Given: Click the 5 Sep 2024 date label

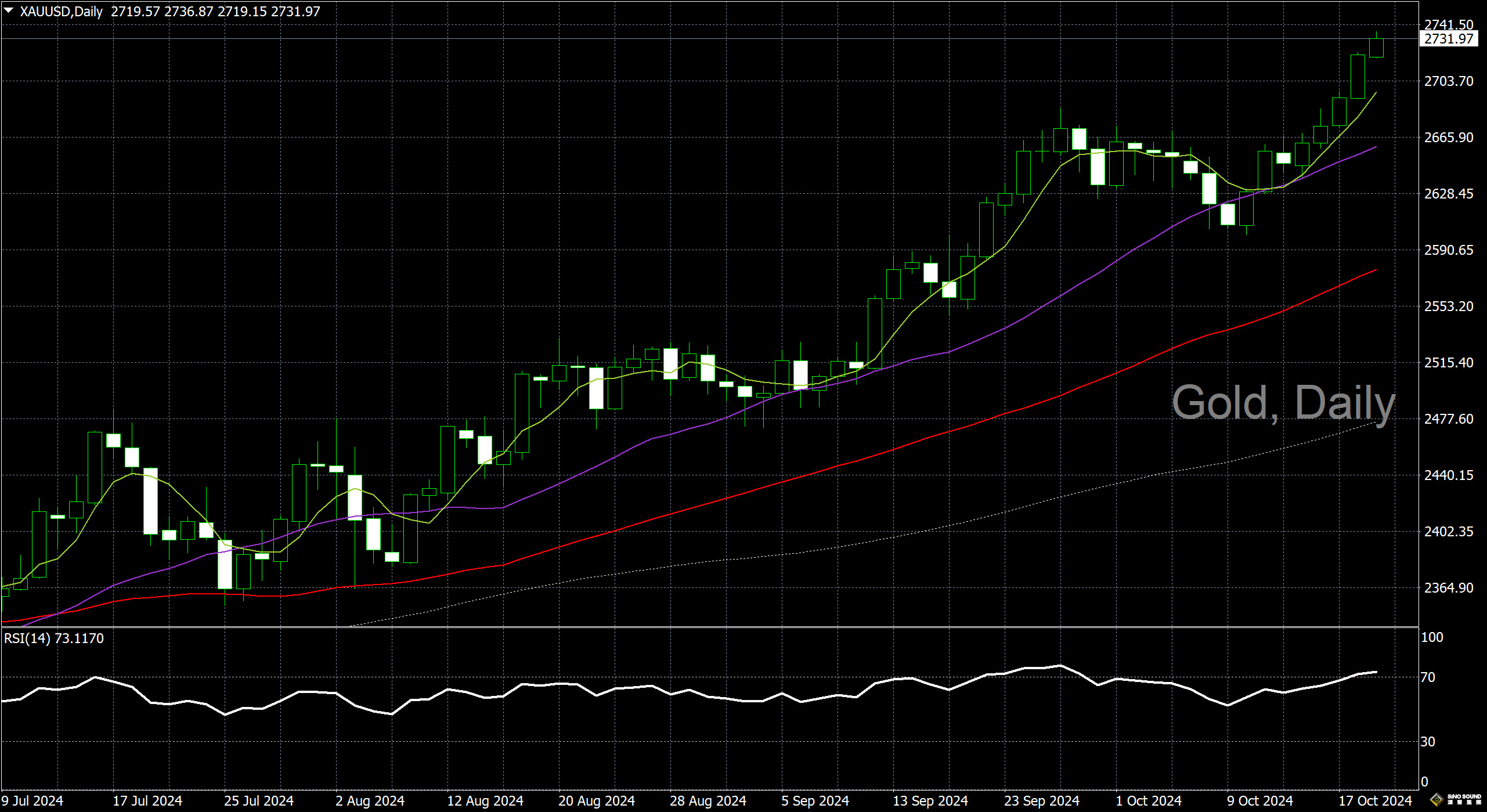Looking at the screenshot, I should click(x=815, y=801).
